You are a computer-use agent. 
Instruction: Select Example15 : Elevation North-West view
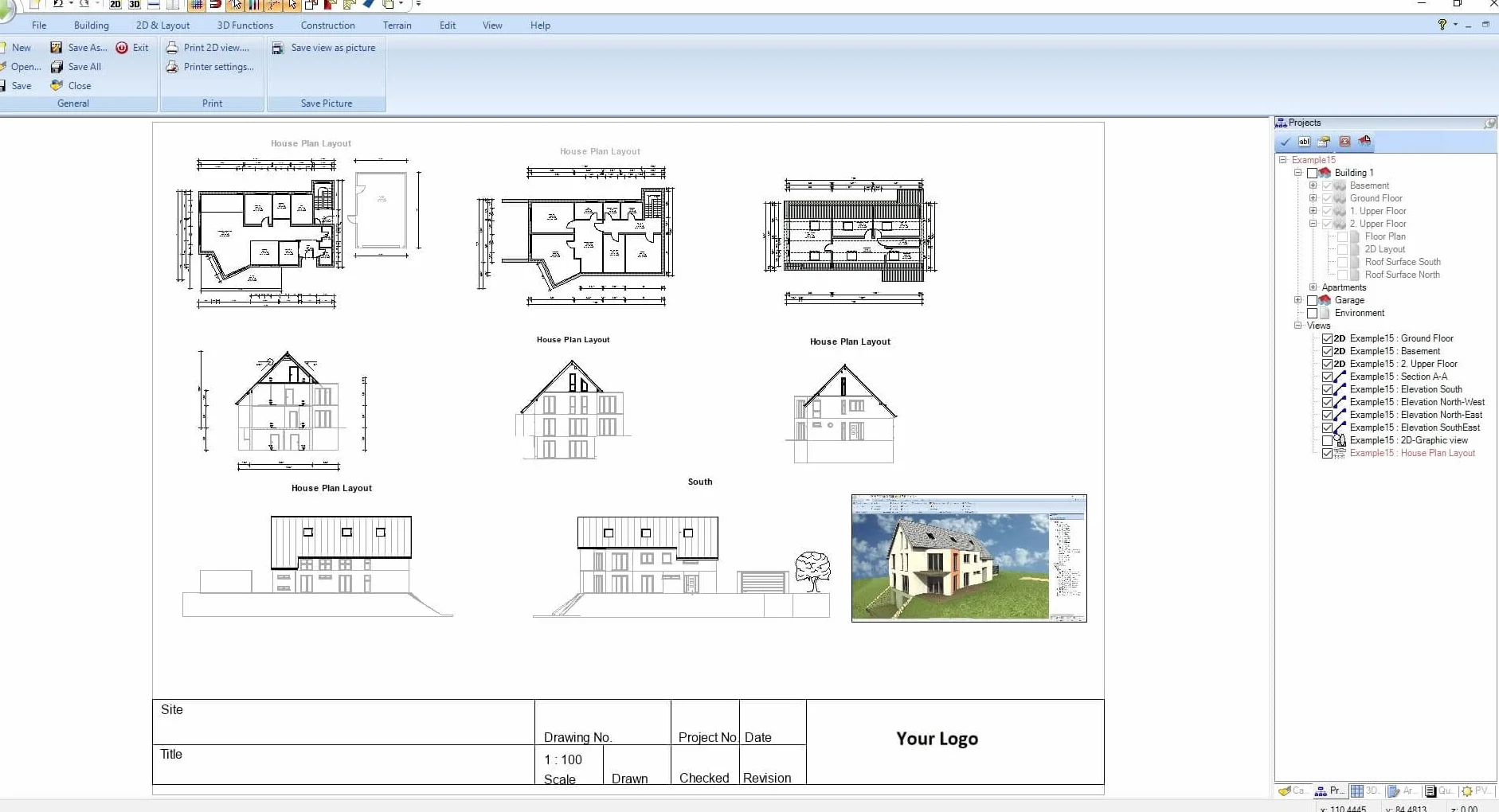pyautogui.click(x=1417, y=402)
